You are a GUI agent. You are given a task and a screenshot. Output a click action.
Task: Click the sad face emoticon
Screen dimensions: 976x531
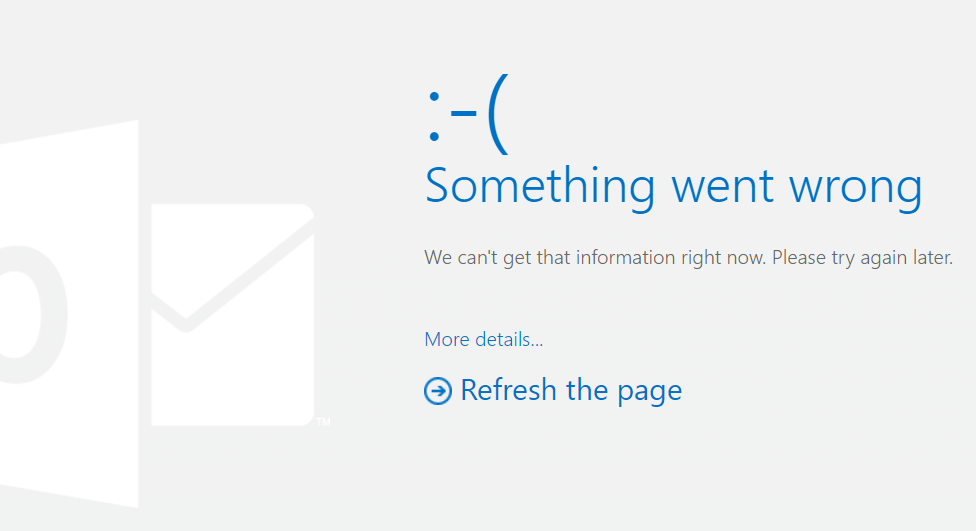(x=469, y=115)
